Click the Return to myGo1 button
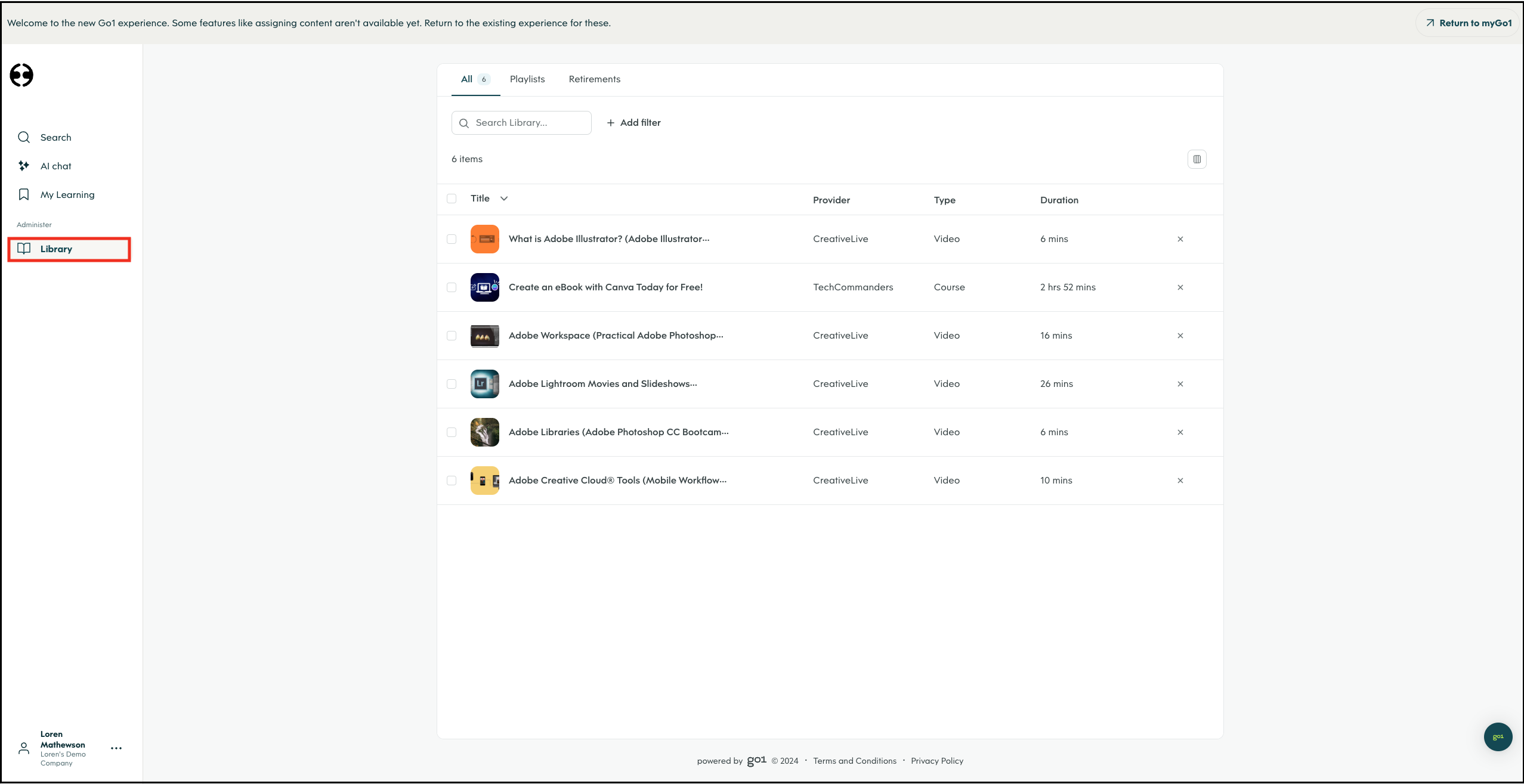1524x784 pixels. [x=1468, y=23]
